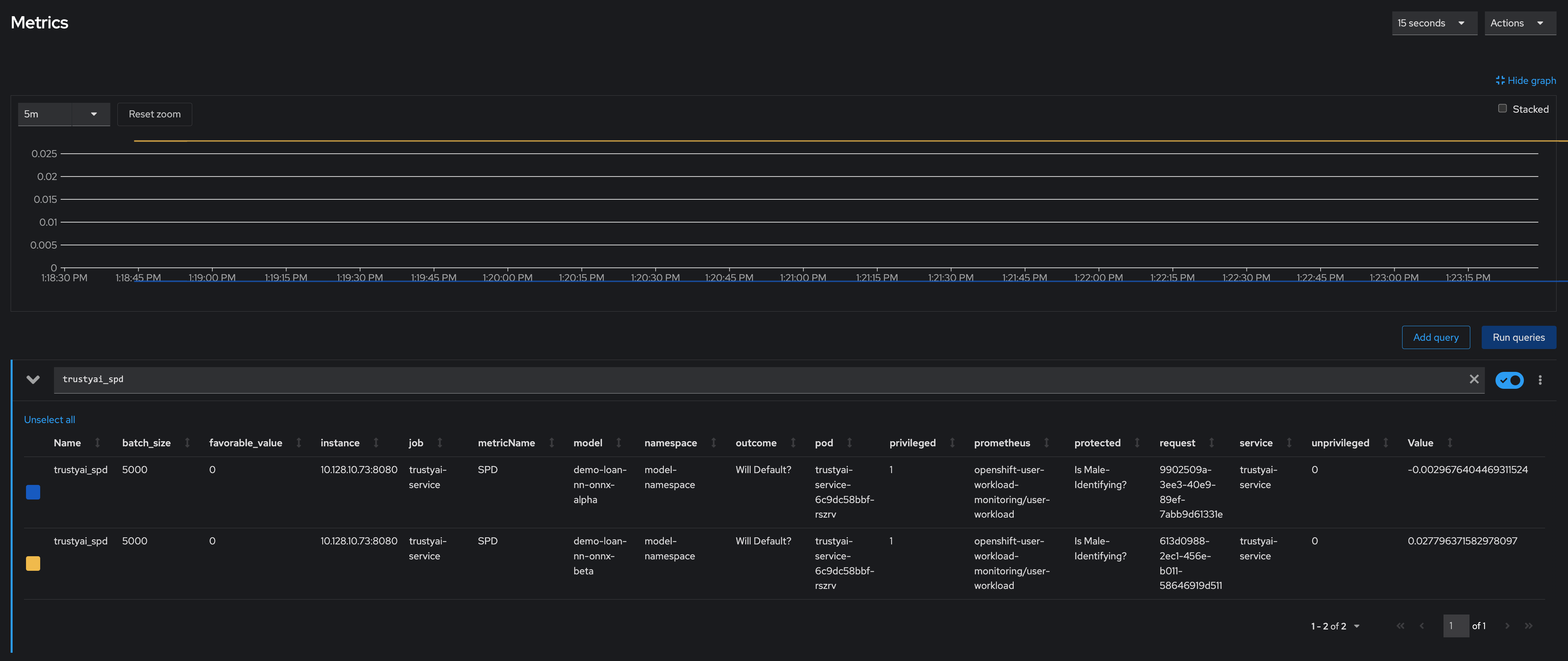1568x661 pixels.
Task: Click the value -0.0029676404469311524
Action: [x=1468, y=469]
